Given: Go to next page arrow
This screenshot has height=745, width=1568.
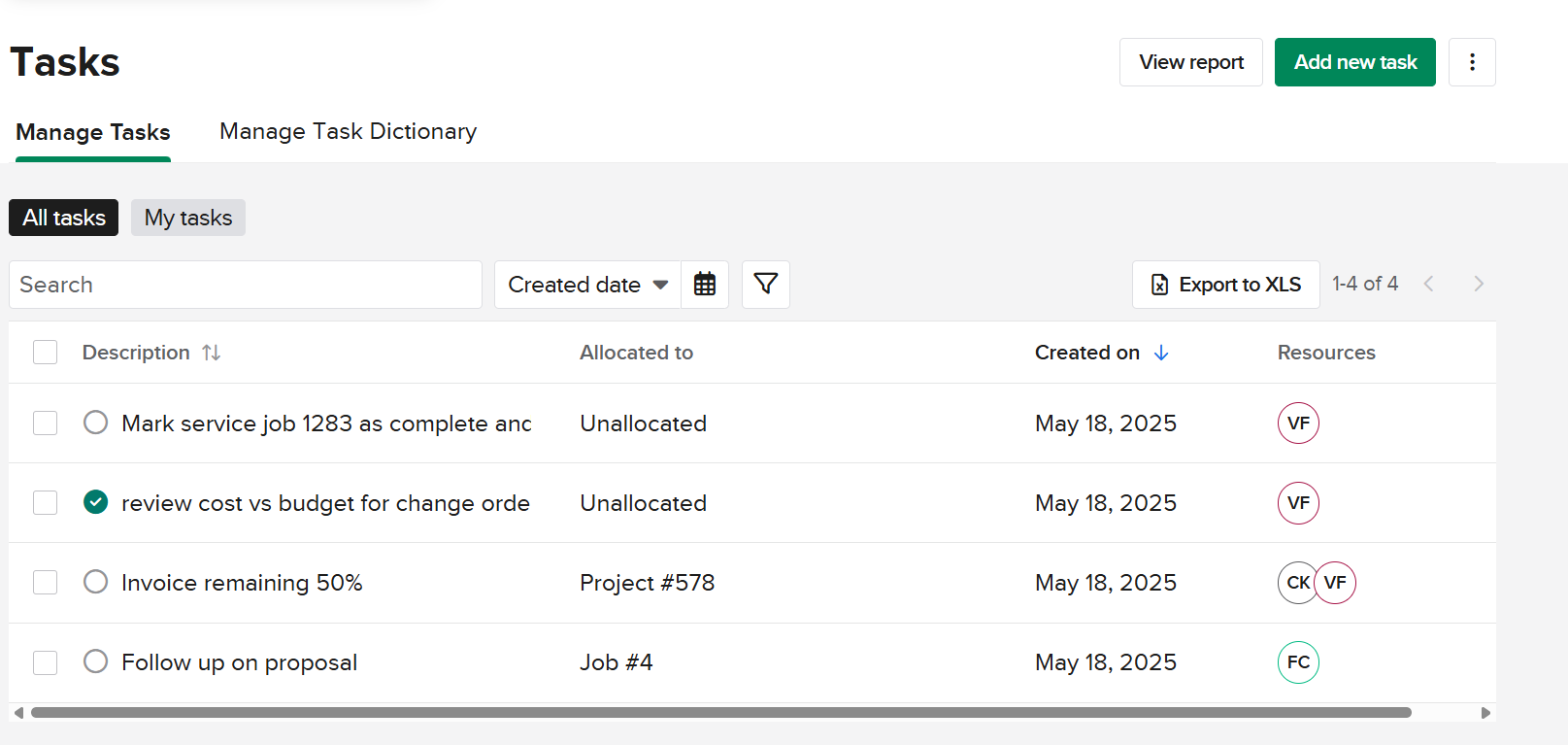Looking at the screenshot, I should 1479,284.
